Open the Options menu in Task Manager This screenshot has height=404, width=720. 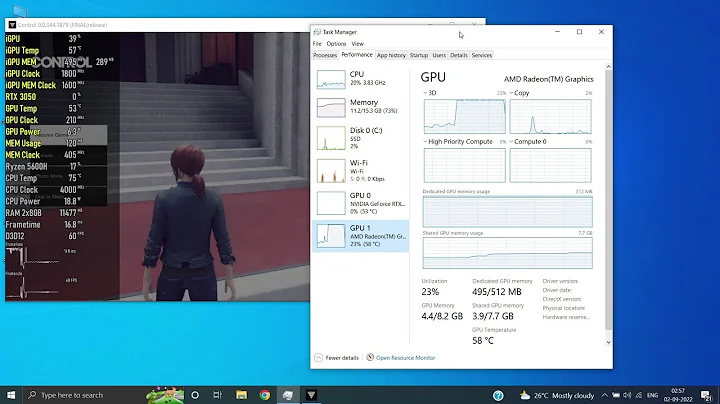coord(336,44)
